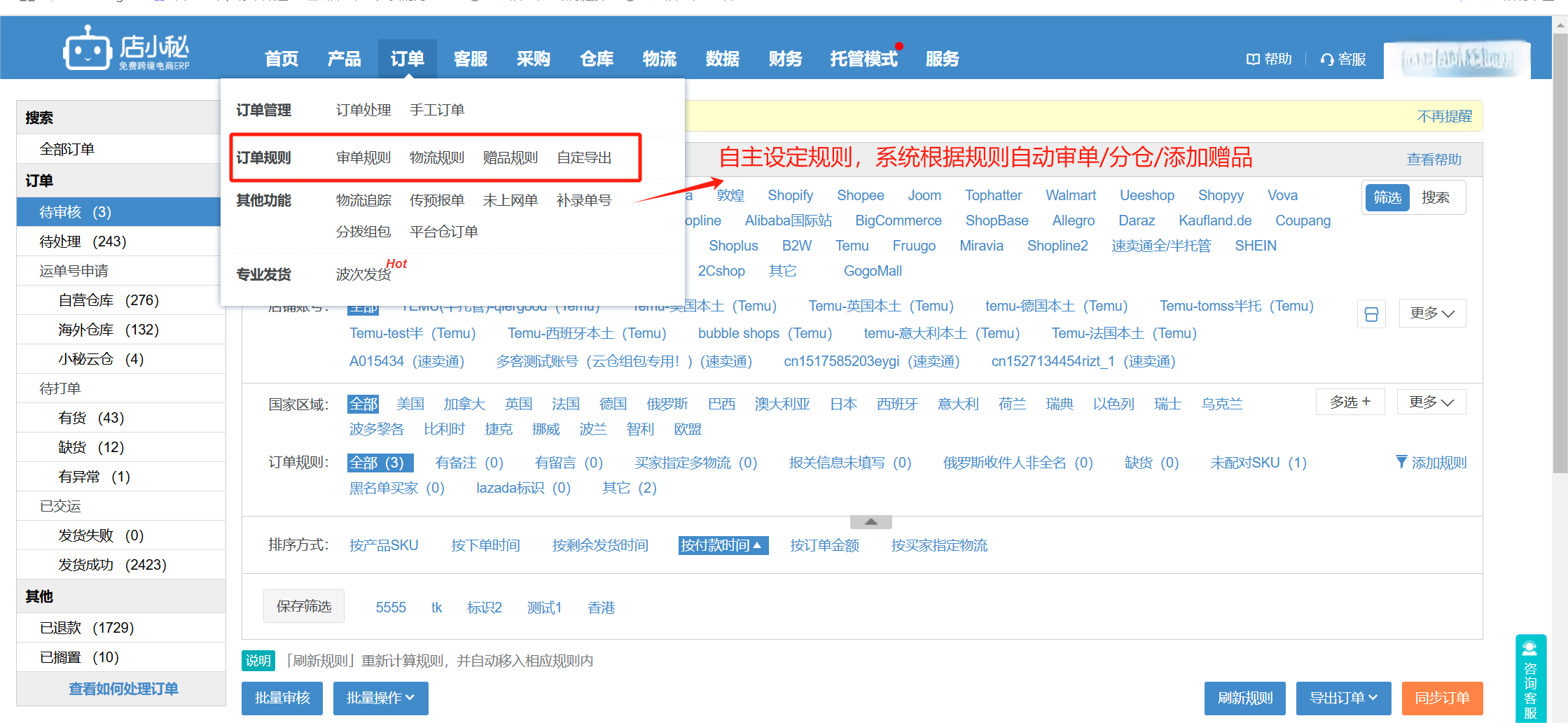Choose 订单处理 in the dropdown

[363, 110]
